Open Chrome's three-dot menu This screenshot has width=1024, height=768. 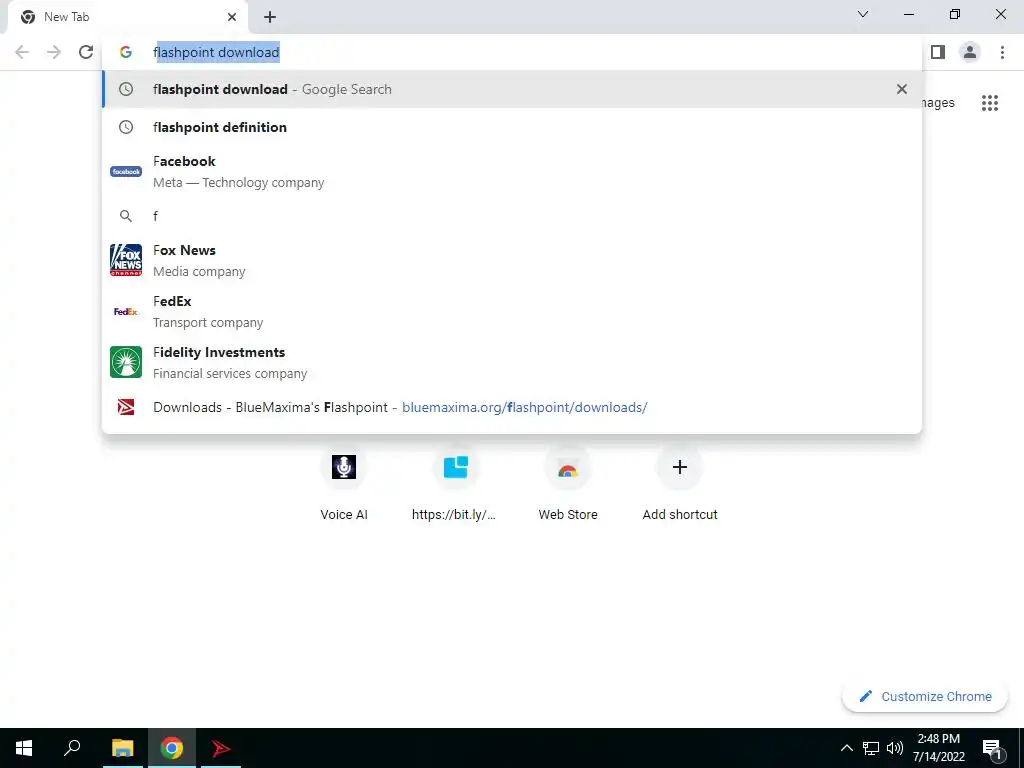coord(1002,52)
